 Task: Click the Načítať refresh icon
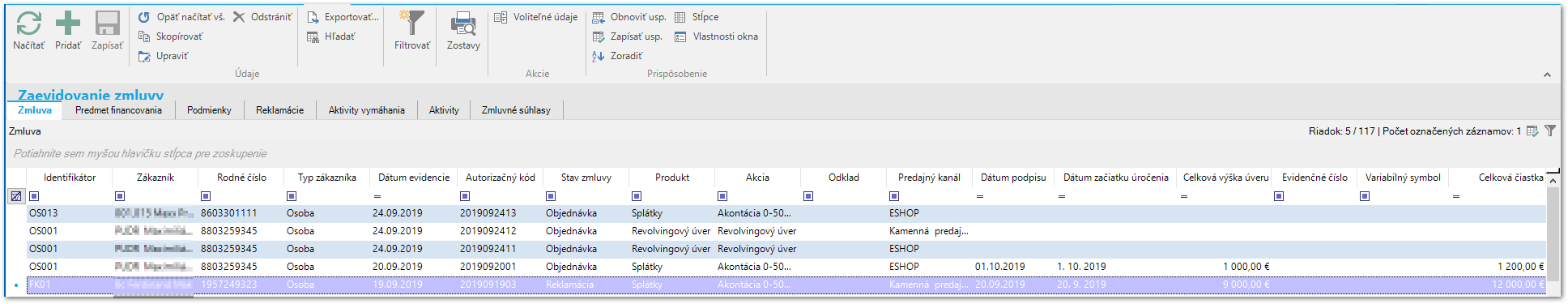(29, 24)
